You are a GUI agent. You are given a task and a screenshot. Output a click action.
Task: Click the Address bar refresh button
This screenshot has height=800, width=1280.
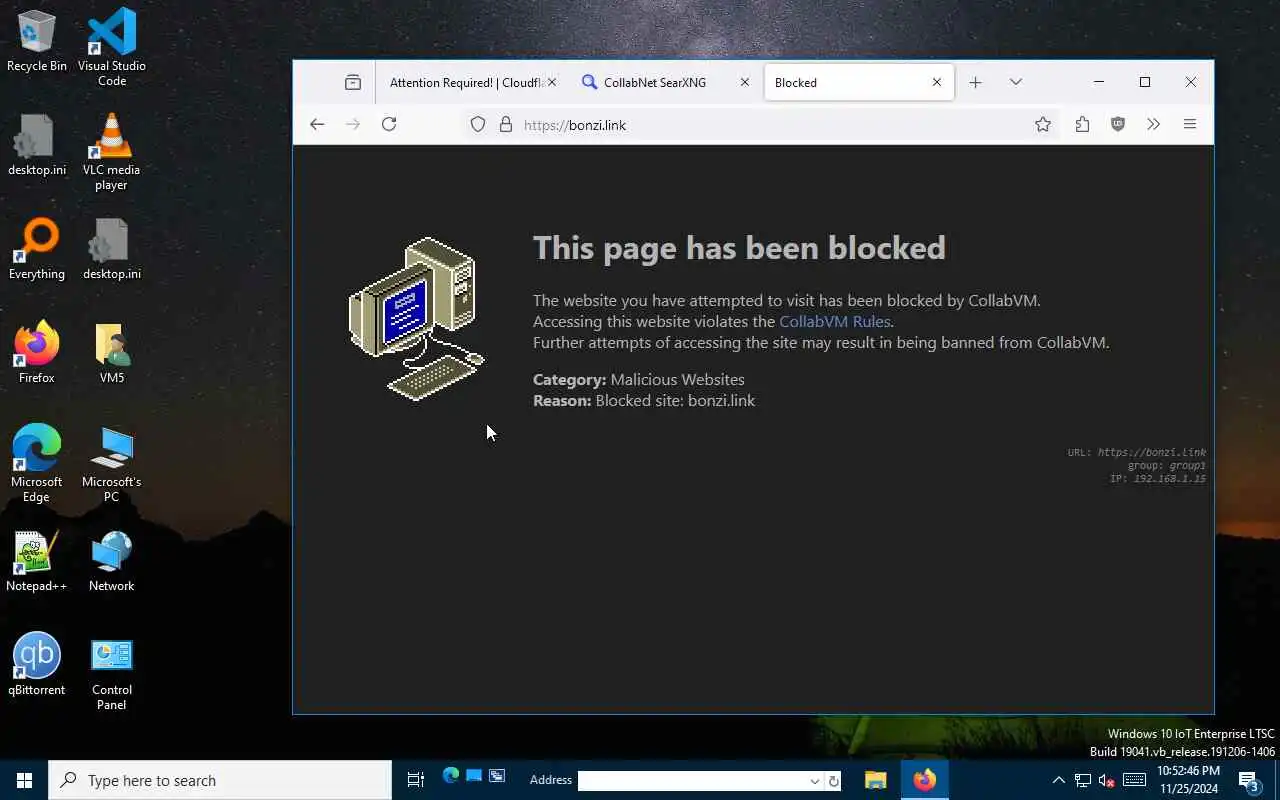pyautogui.click(x=834, y=781)
